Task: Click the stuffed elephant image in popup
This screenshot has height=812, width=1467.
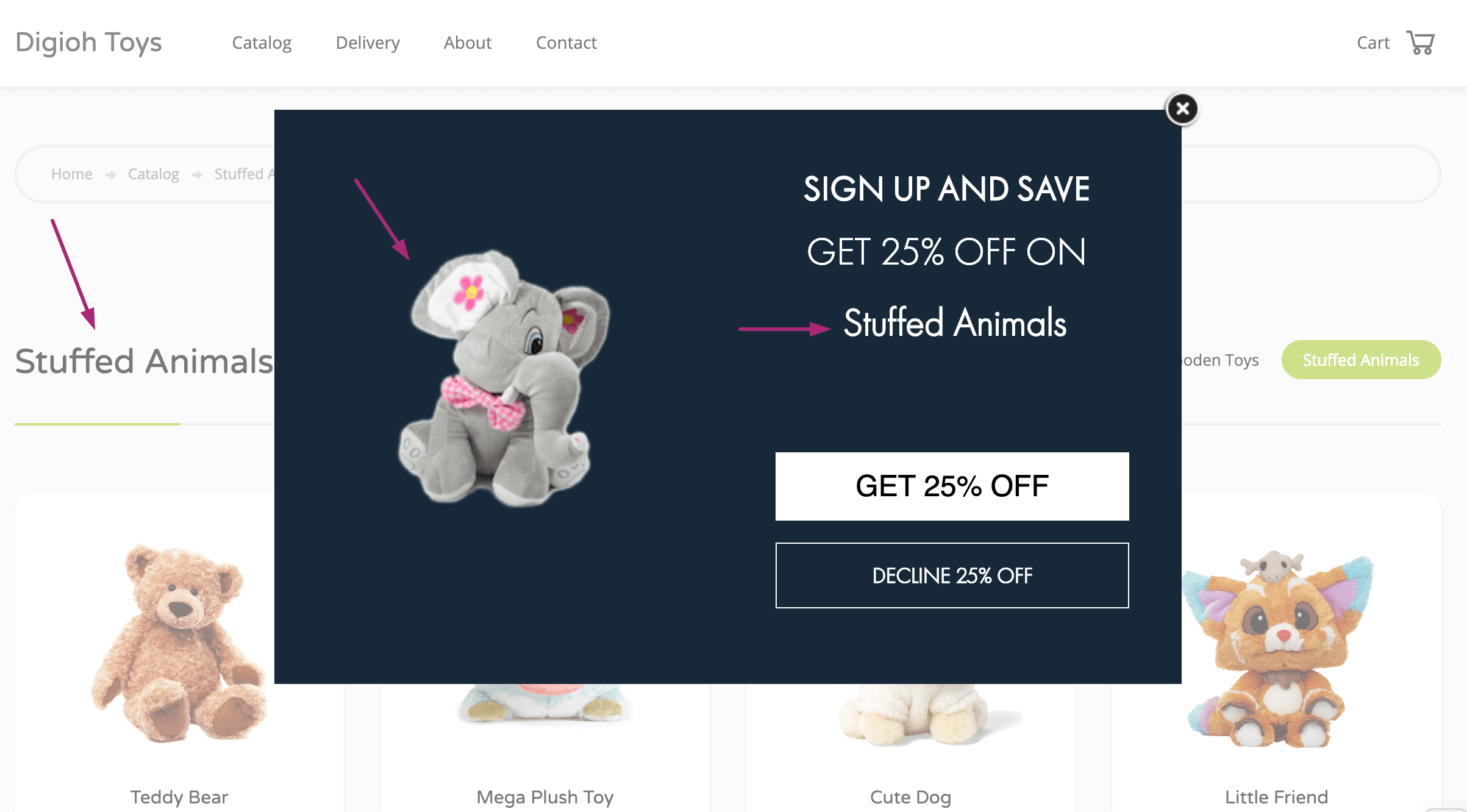Action: [504, 377]
